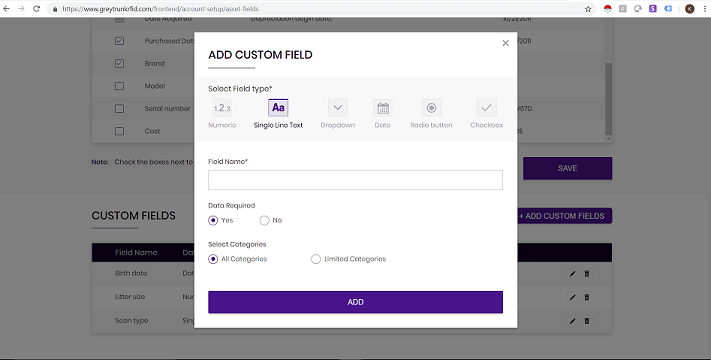Image resolution: width=711 pixels, height=360 pixels.
Task: Close the Add Custom Field dialog
Action: (x=506, y=43)
